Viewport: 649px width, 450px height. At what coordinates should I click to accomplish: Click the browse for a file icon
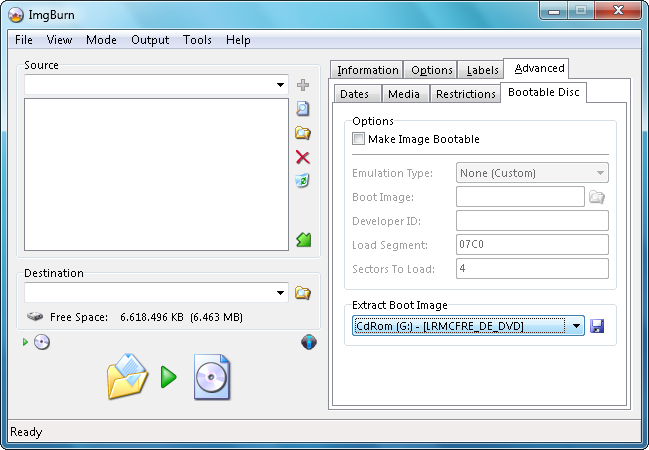pos(303,109)
